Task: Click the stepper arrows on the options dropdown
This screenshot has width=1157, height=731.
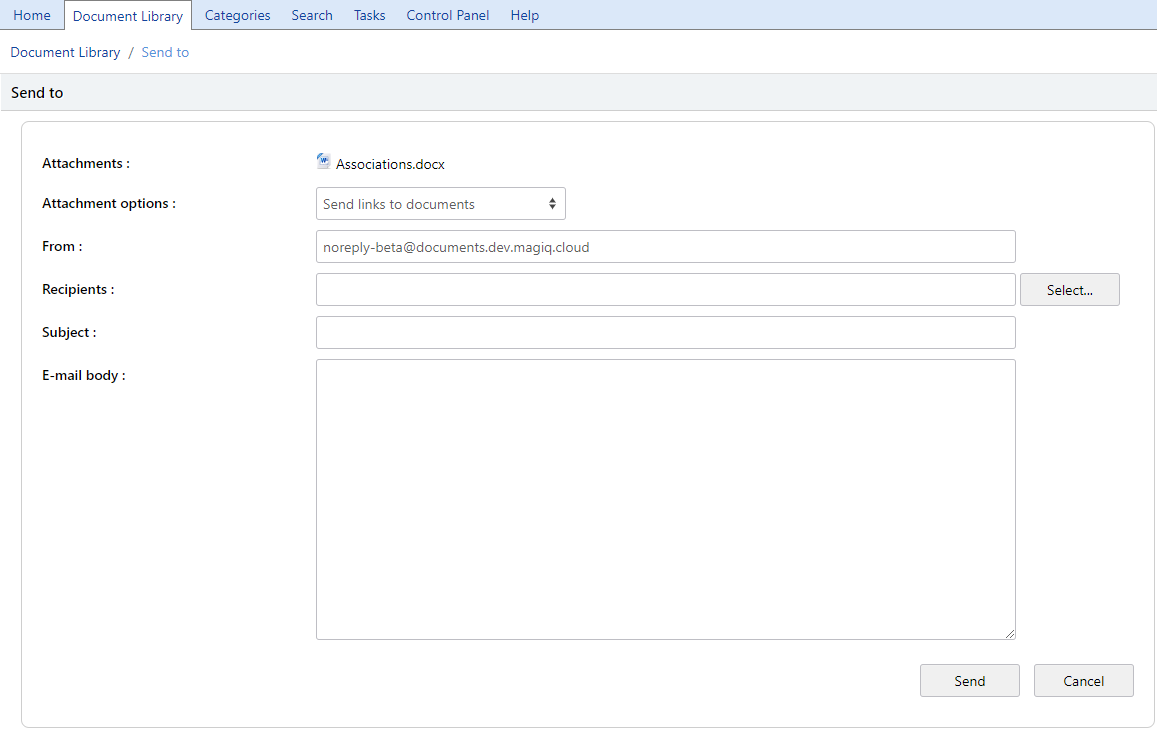Action: pos(551,203)
